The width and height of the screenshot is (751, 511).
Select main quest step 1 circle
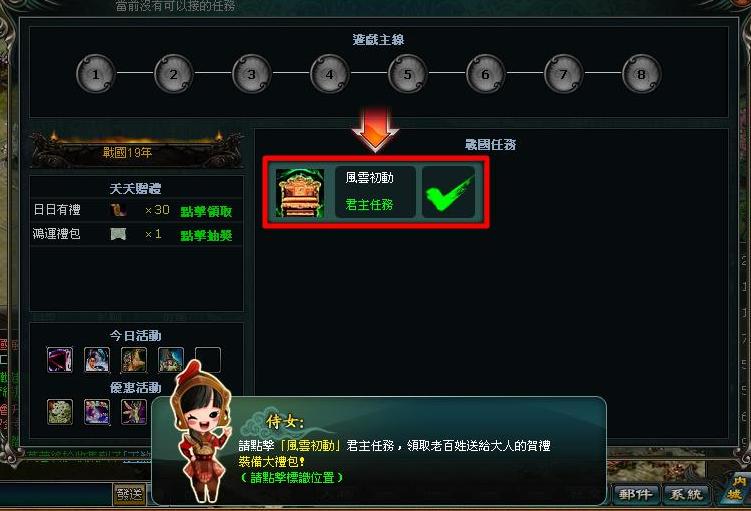pyautogui.click(x=96, y=74)
